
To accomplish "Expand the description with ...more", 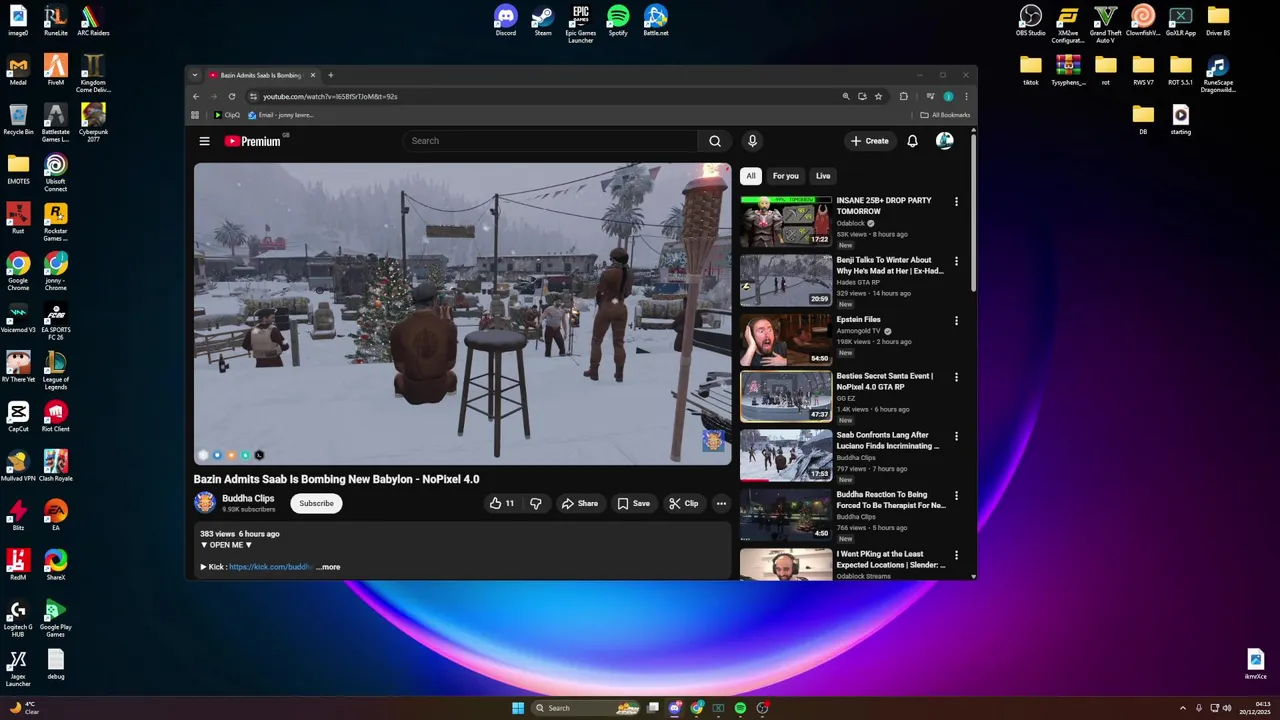I will pyautogui.click(x=328, y=567).
